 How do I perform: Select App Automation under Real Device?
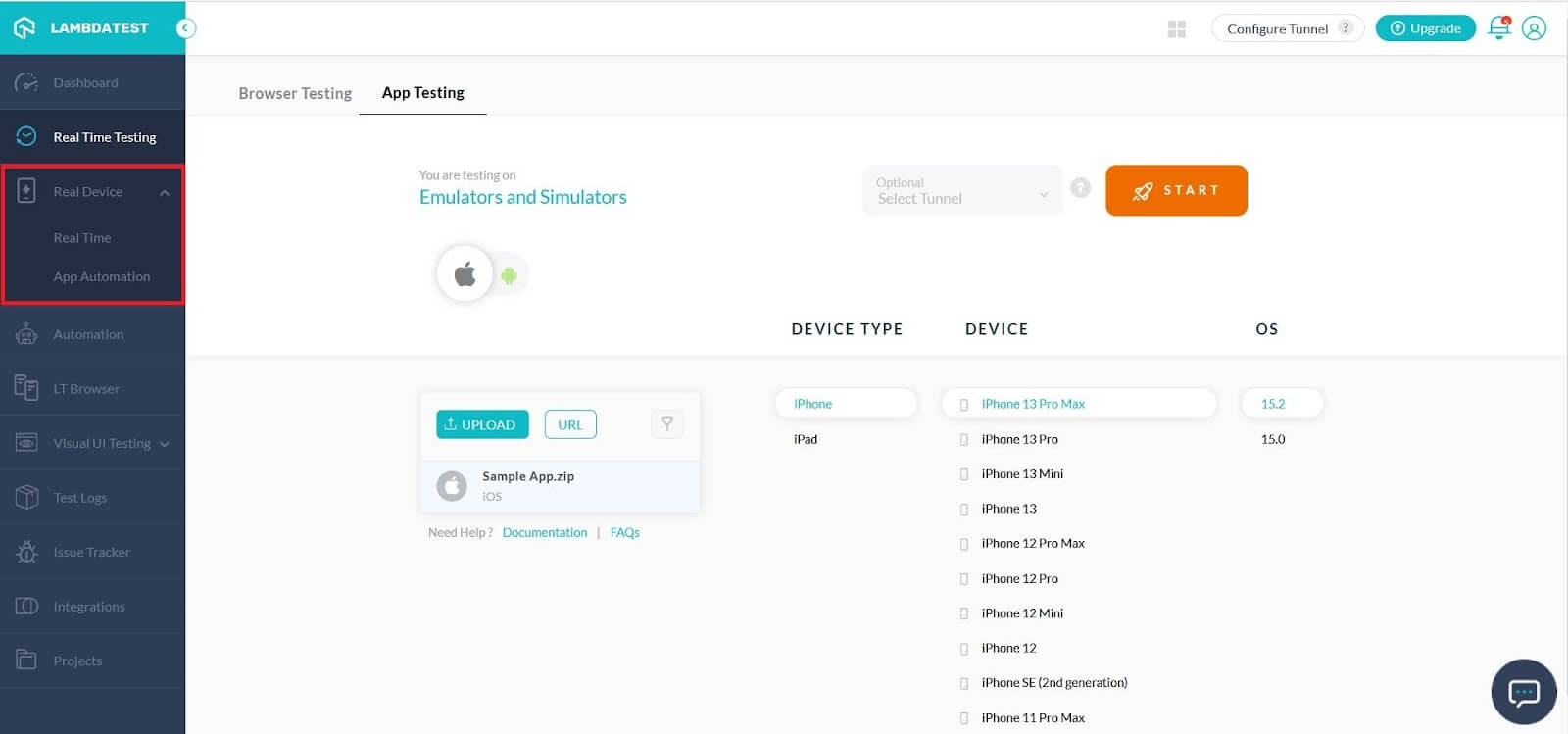click(x=102, y=277)
